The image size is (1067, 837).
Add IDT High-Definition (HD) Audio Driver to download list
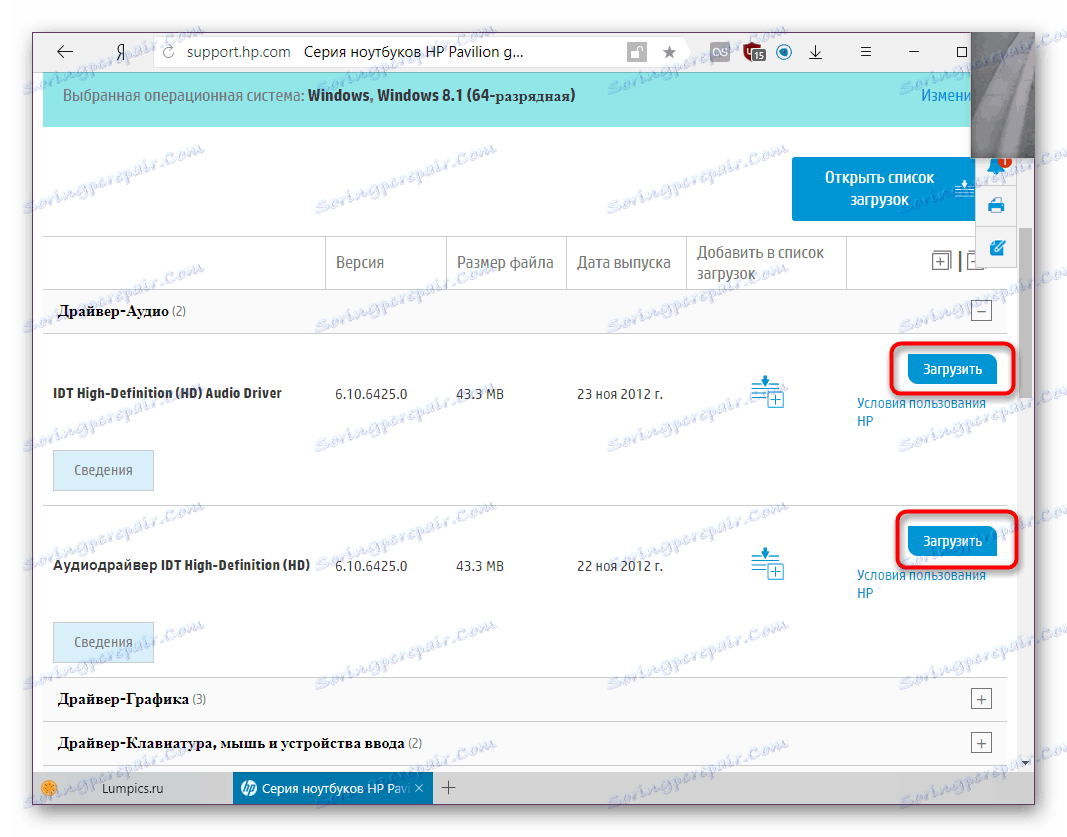click(x=767, y=392)
